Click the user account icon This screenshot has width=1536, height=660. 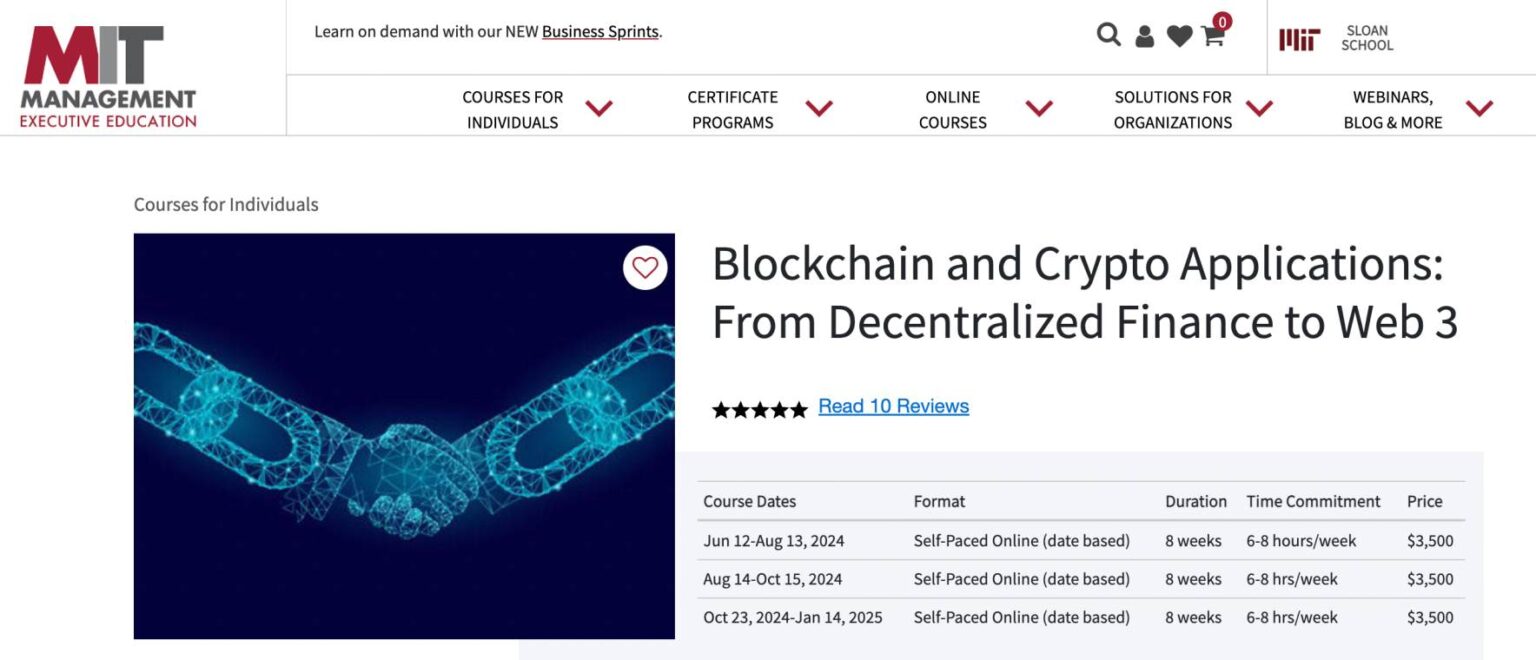click(1144, 33)
